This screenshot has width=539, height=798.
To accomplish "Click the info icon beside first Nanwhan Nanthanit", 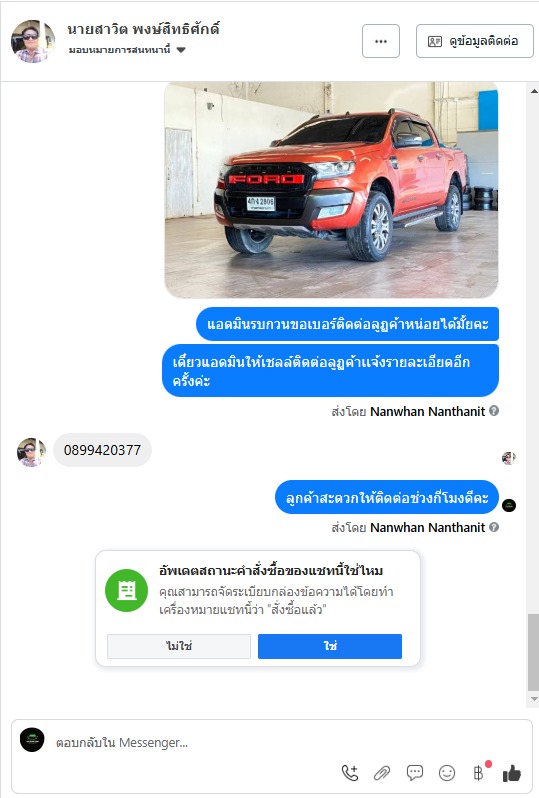I will (494, 411).
